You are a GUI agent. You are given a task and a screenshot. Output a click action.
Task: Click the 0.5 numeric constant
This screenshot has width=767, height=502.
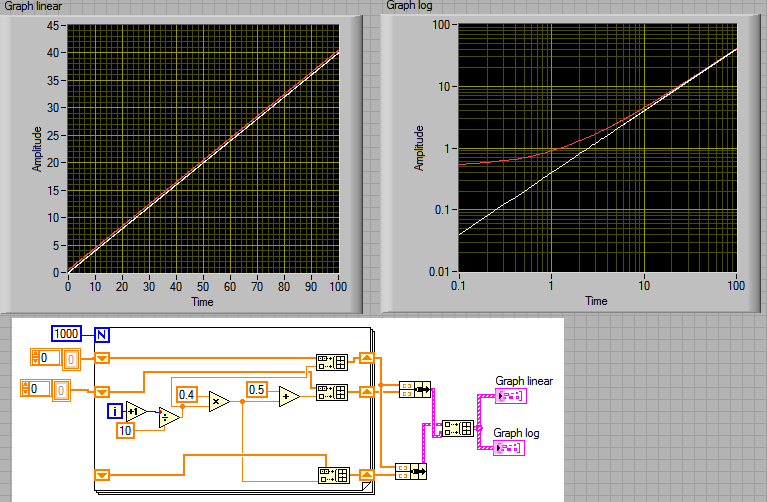tap(257, 390)
